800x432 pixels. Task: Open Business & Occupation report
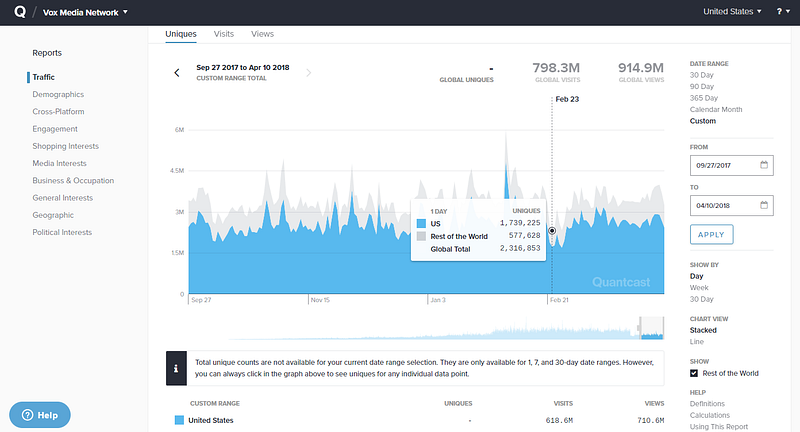[x=73, y=181]
